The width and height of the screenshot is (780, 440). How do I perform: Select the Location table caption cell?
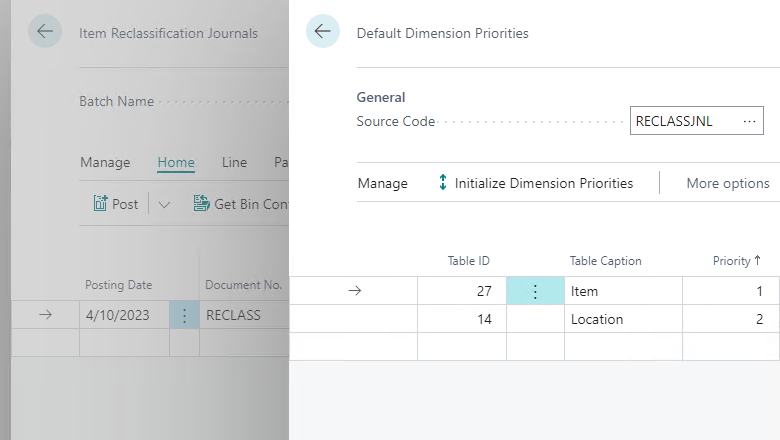(x=623, y=319)
